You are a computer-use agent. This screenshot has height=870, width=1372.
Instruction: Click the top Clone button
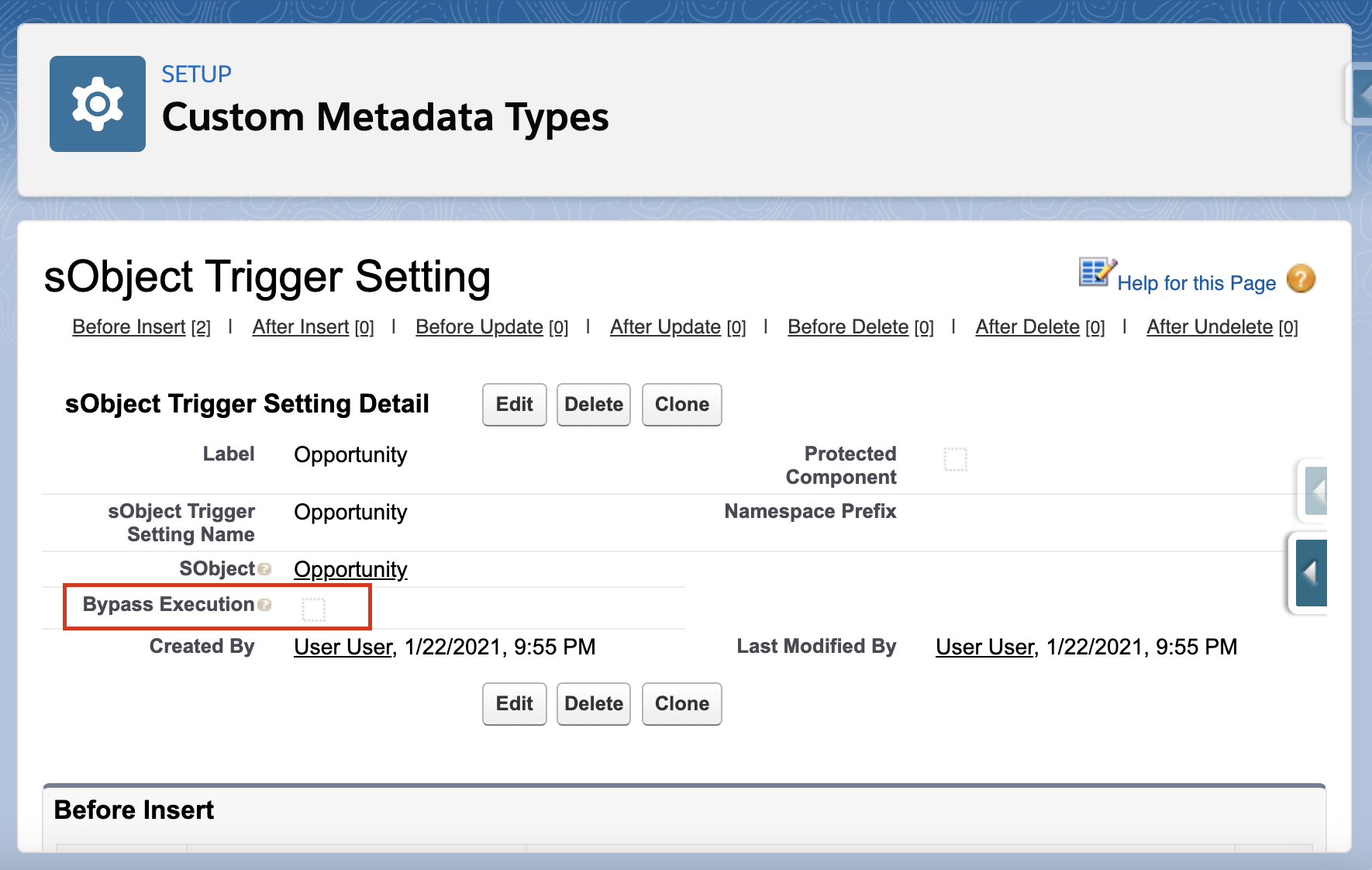(x=682, y=405)
